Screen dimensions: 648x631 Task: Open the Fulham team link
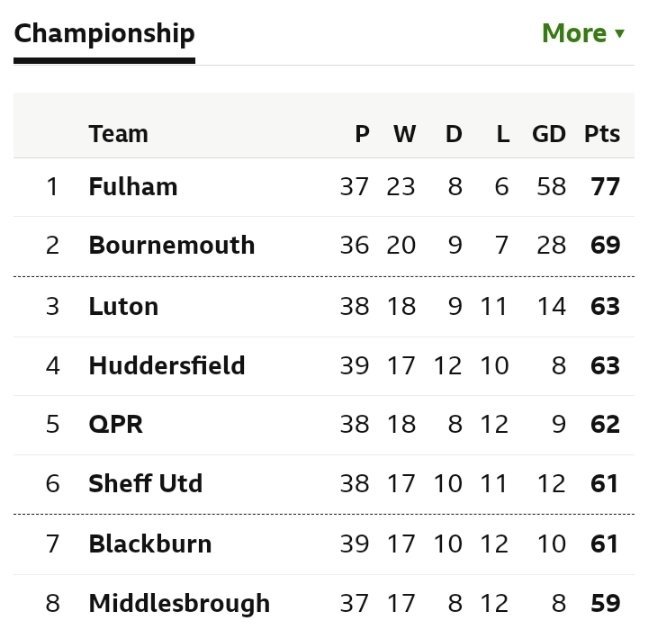[x=133, y=186]
